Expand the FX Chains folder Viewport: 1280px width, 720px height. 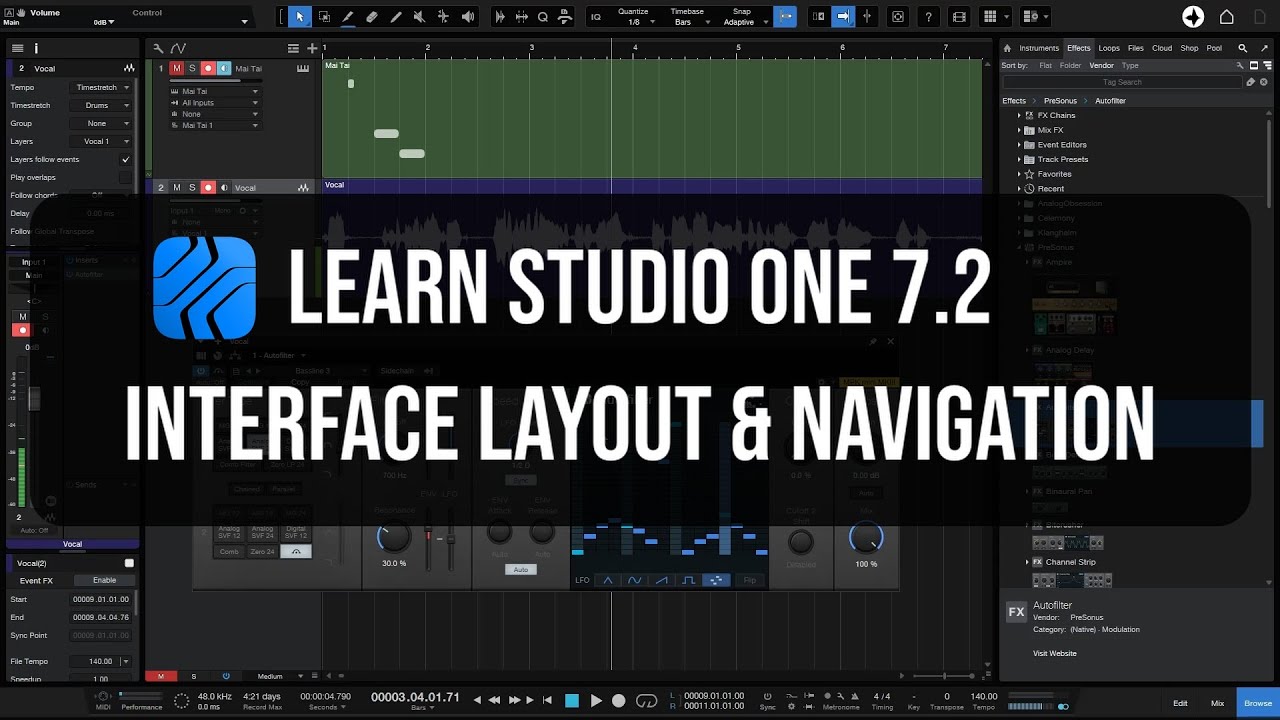1019,116
